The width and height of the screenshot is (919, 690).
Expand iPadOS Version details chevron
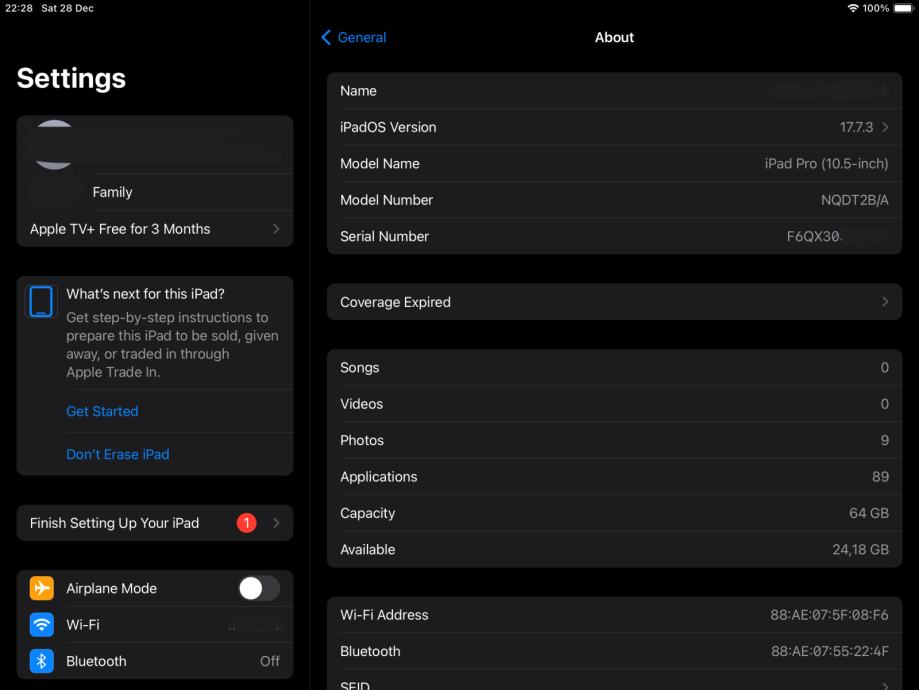[x=885, y=127]
